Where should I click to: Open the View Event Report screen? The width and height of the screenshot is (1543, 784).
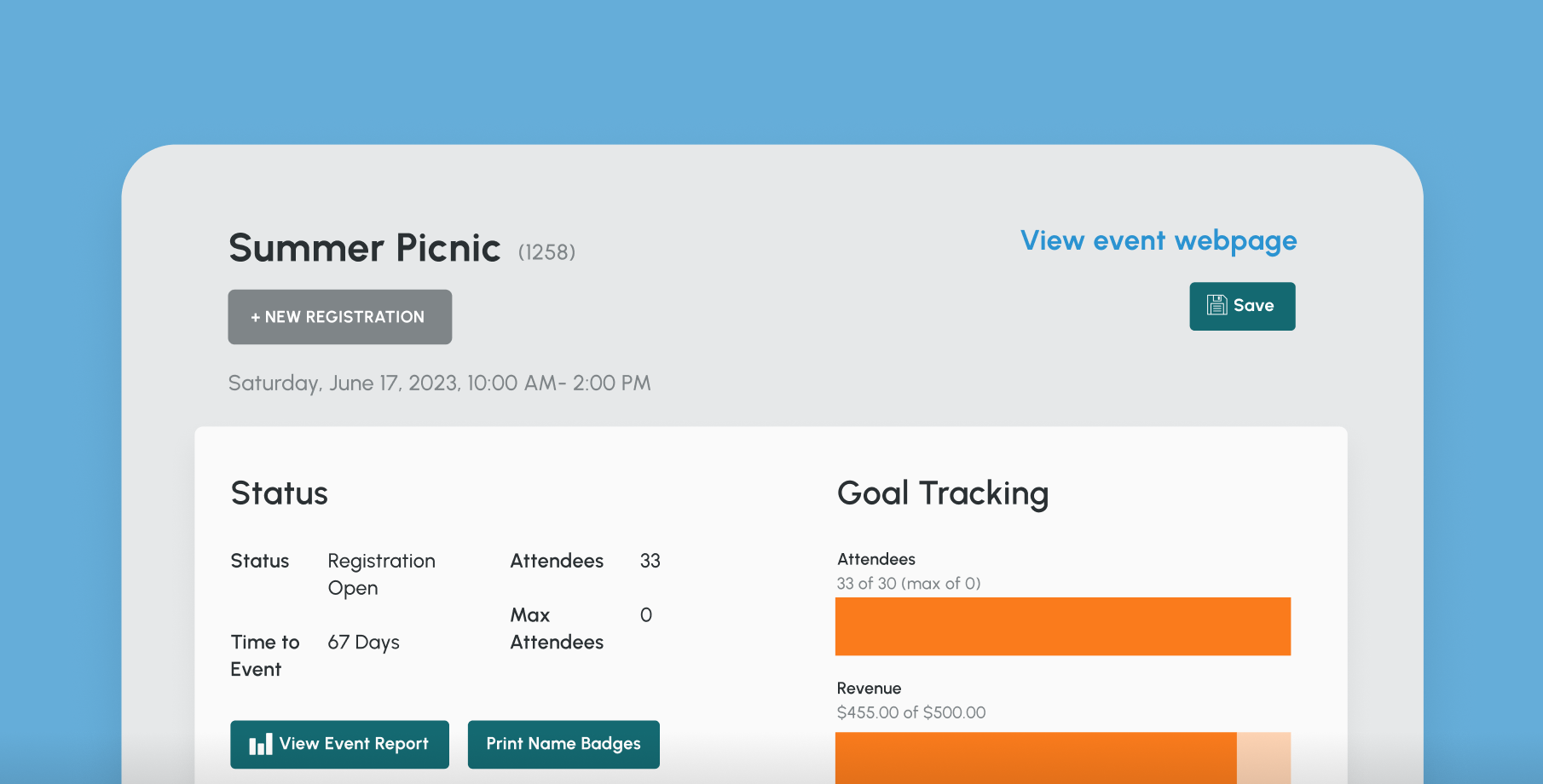339,744
